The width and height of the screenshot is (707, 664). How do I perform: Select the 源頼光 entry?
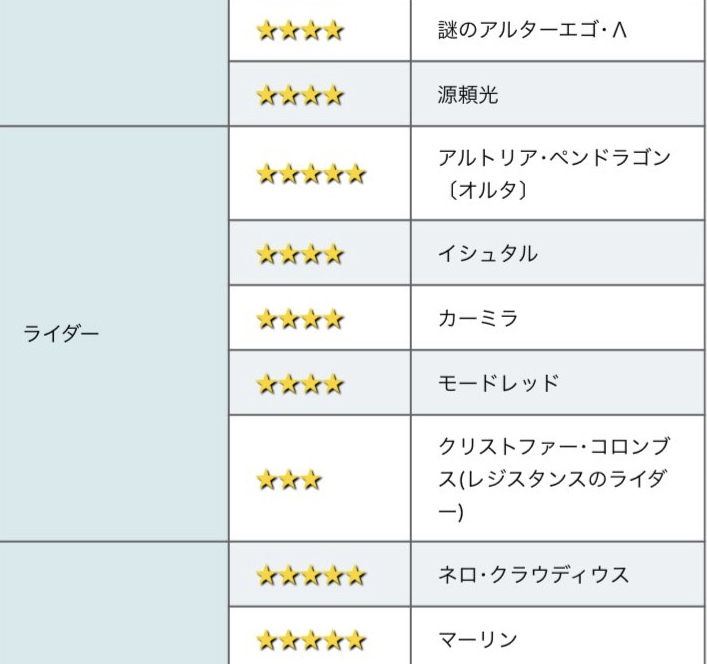[468, 95]
